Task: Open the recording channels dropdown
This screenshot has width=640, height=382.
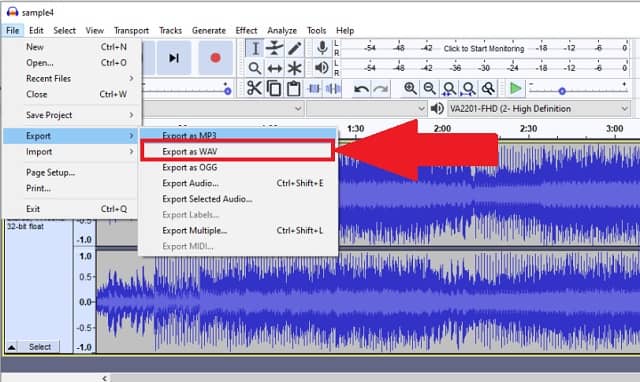Action: tap(367, 109)
